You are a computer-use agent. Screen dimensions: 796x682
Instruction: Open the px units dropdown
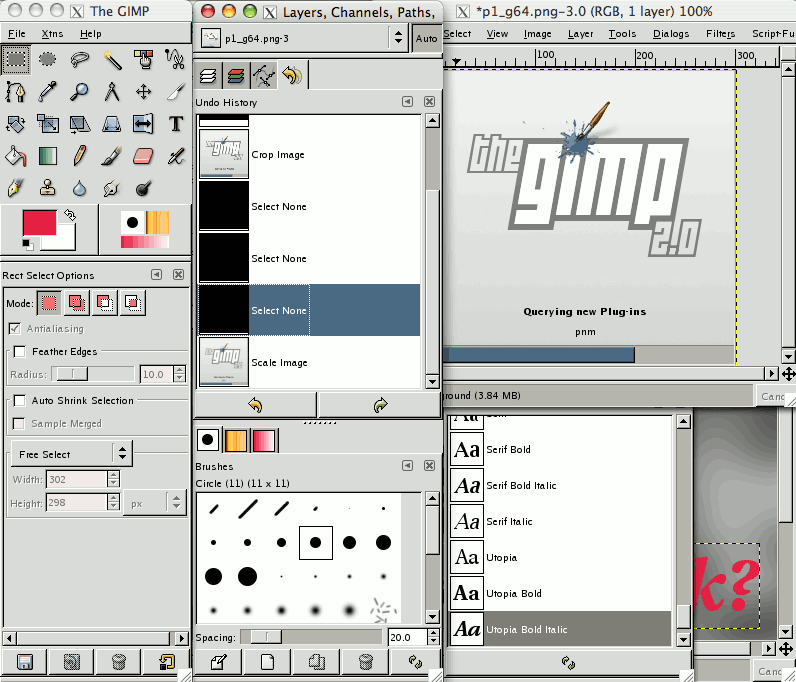[155, 503]
